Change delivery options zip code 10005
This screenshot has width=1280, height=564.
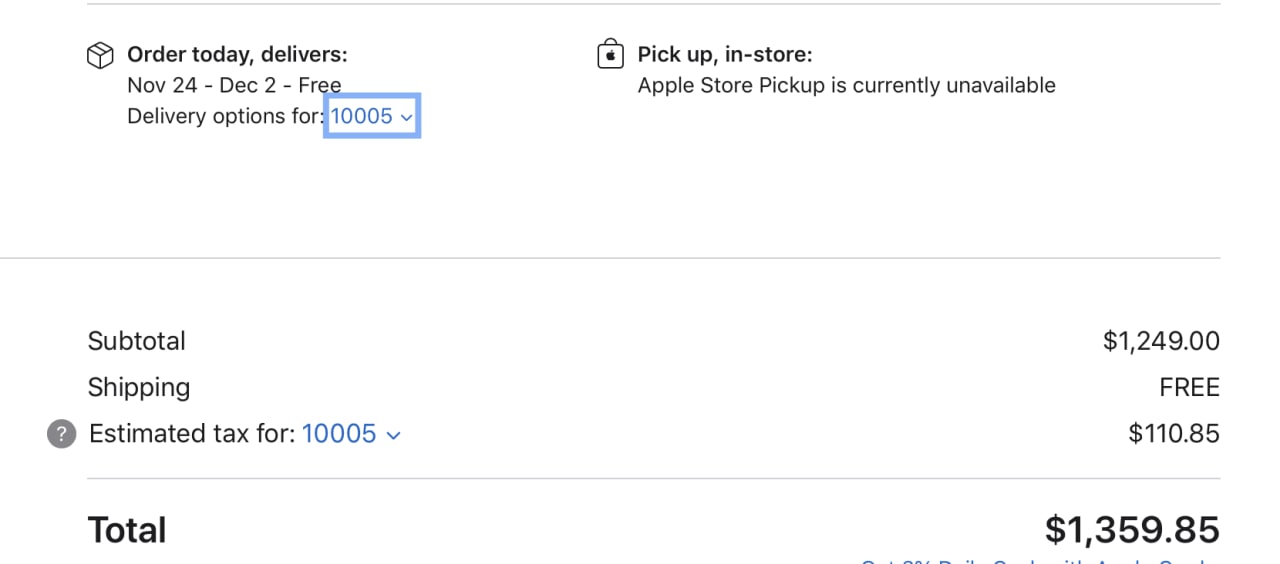point(371,116)
